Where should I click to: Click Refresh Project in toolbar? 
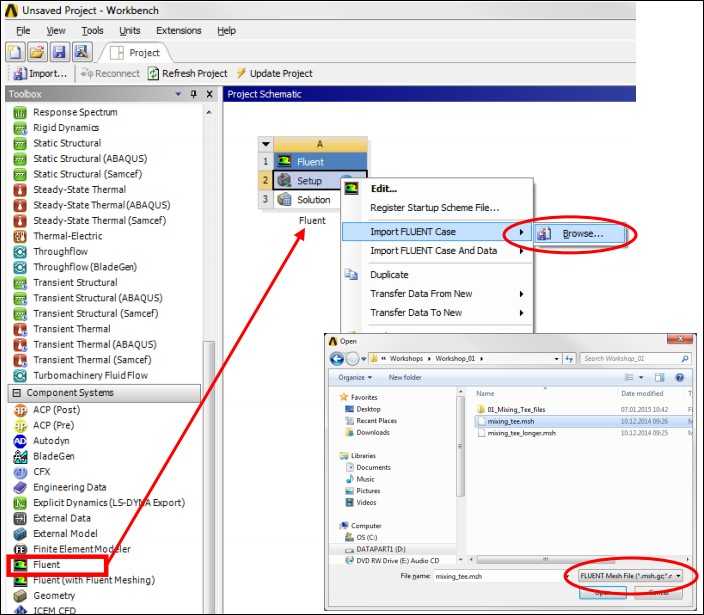(188, 73)
